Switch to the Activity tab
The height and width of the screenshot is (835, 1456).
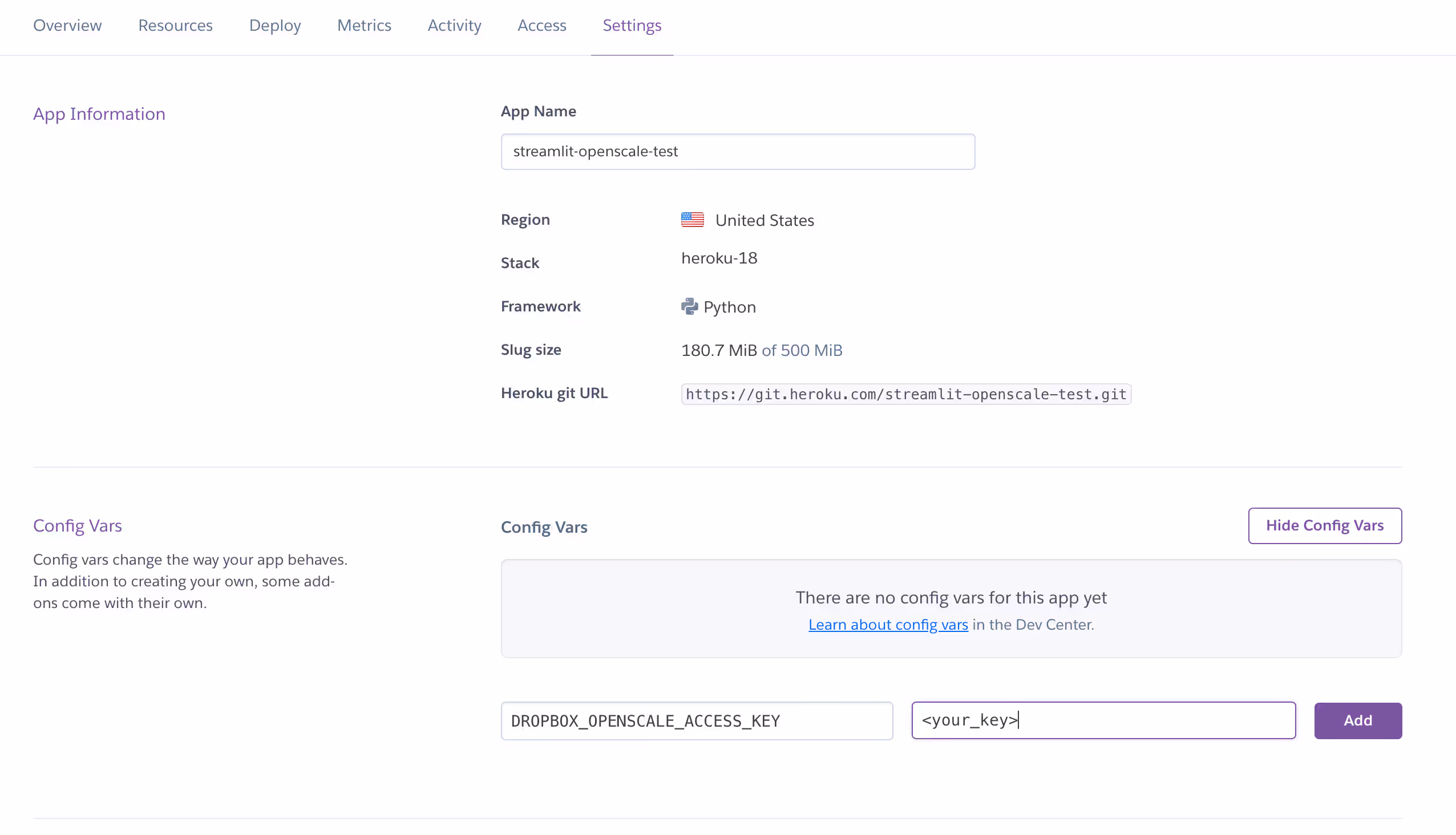[454, 25]
